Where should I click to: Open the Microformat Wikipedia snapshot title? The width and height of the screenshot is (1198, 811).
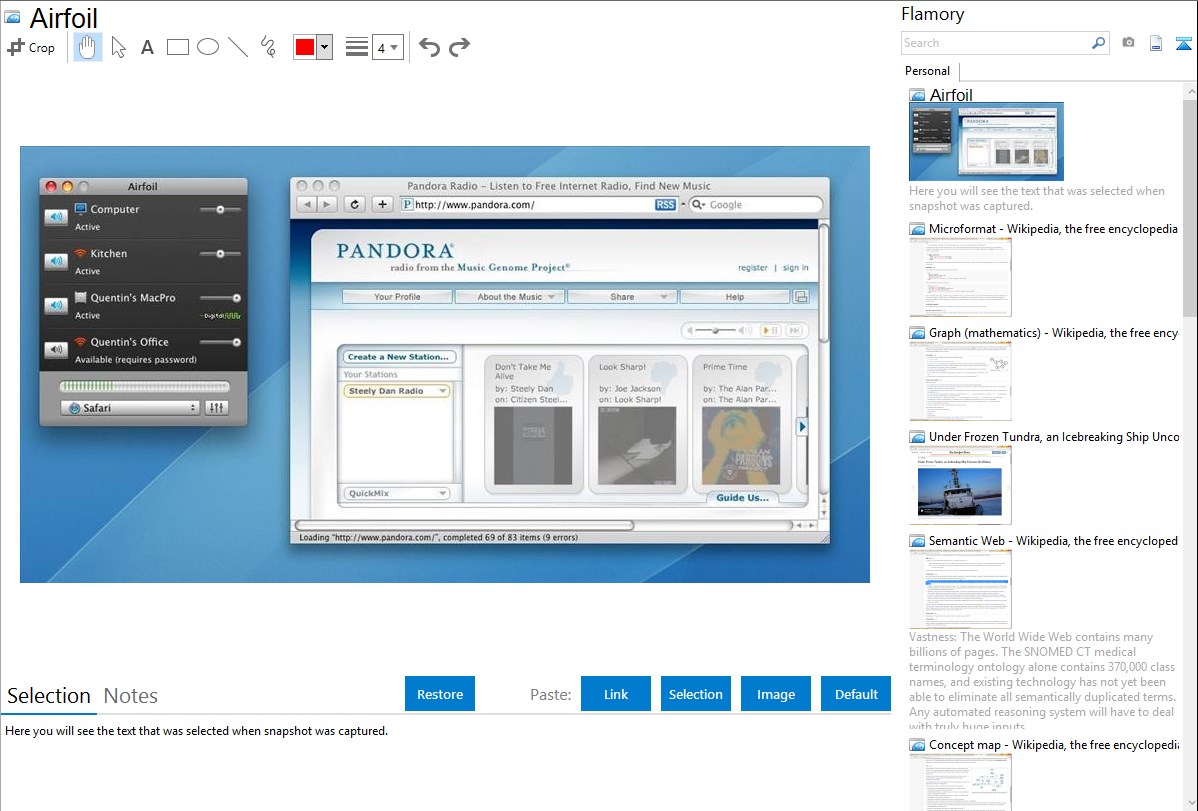click(x=1053, y=229)
